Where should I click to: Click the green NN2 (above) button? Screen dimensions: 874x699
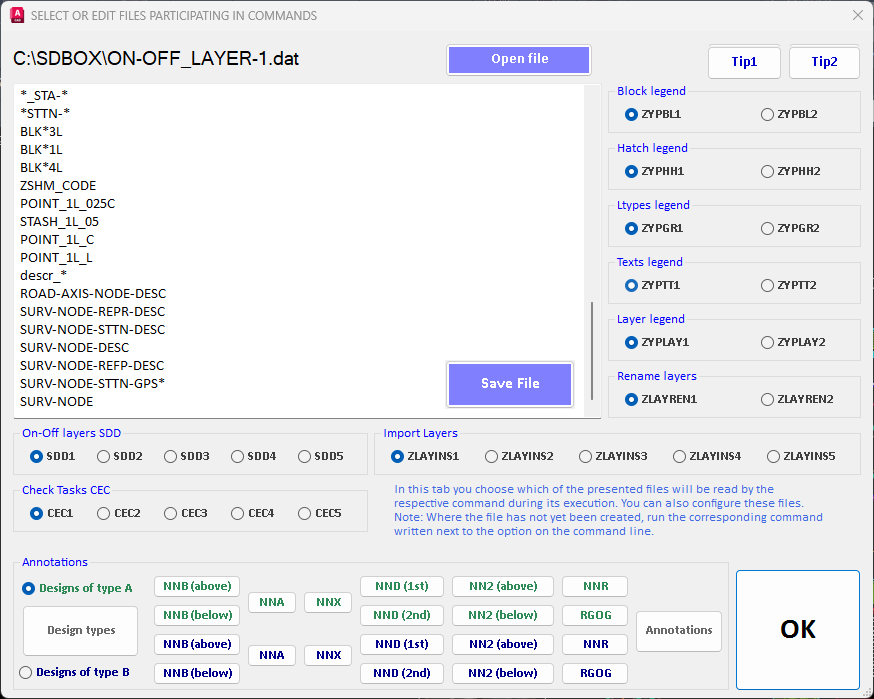point(503,586)
